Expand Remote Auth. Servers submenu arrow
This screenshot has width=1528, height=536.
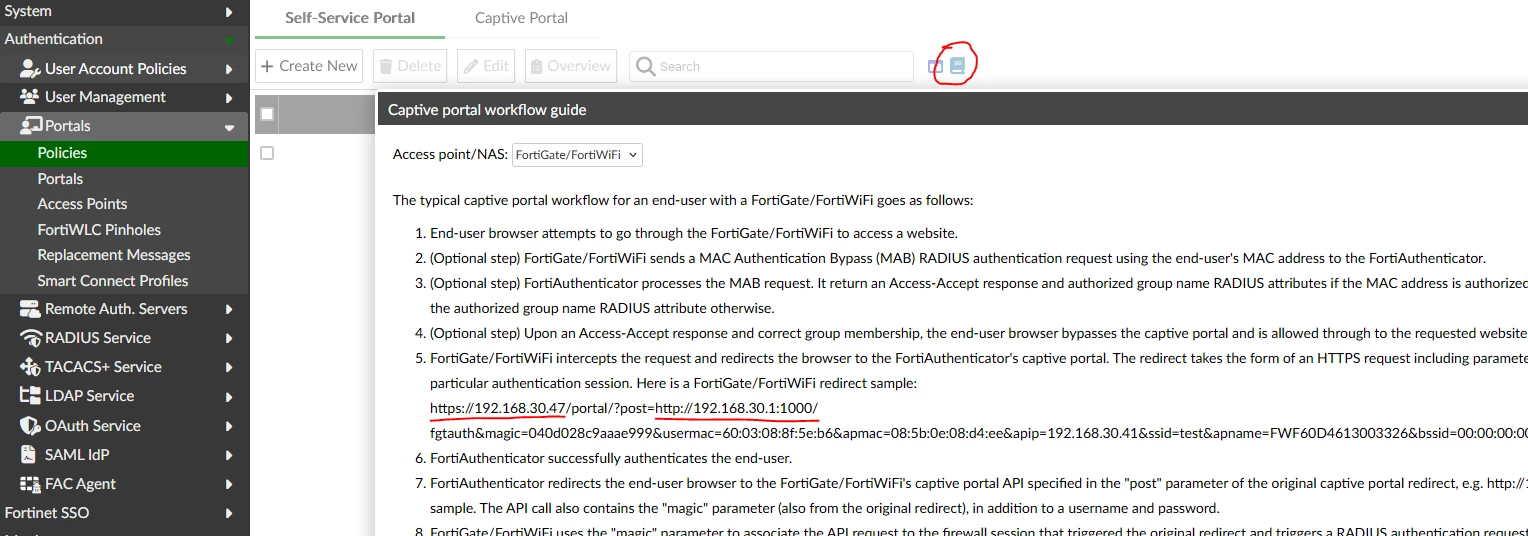click(x=229, y=310)
